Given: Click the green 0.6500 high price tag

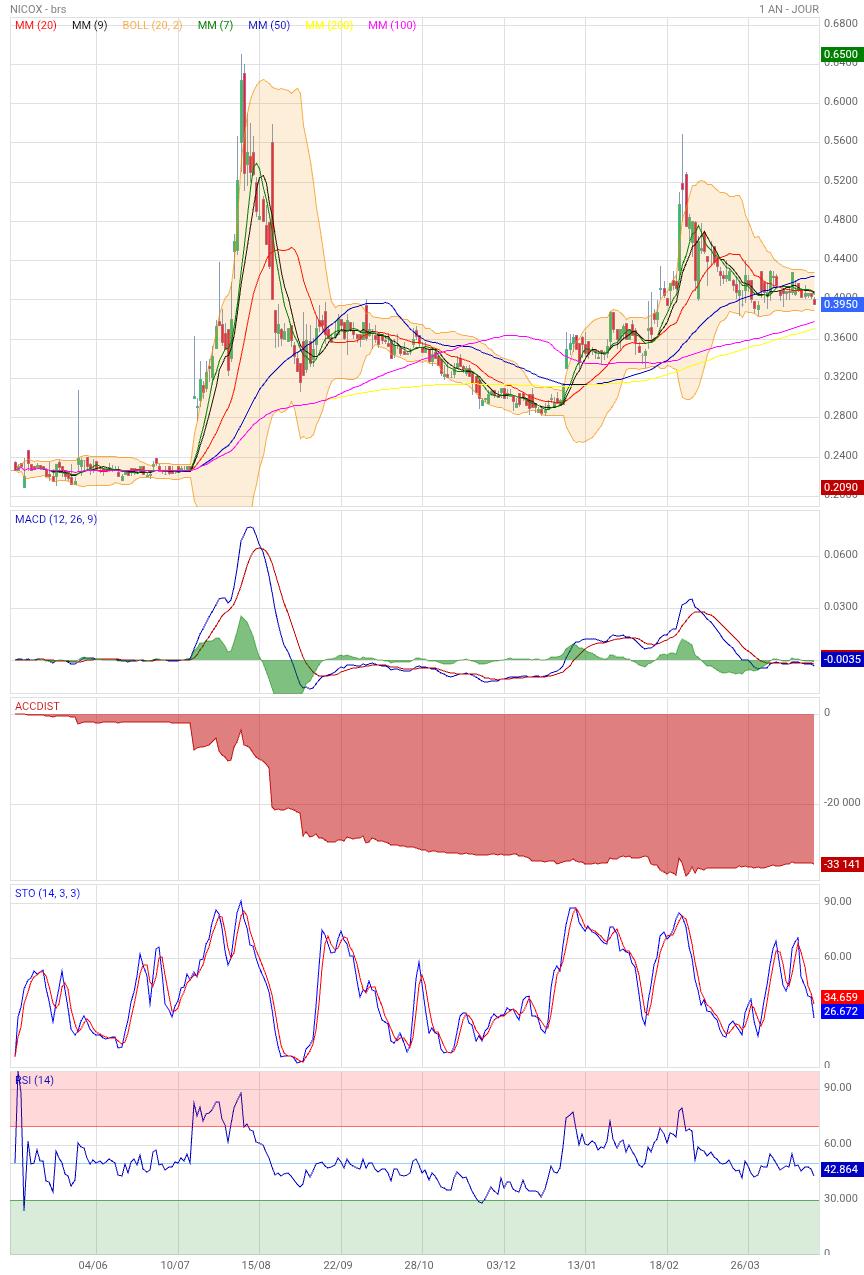Looking at the screenshot, I should tap(840, 54).
